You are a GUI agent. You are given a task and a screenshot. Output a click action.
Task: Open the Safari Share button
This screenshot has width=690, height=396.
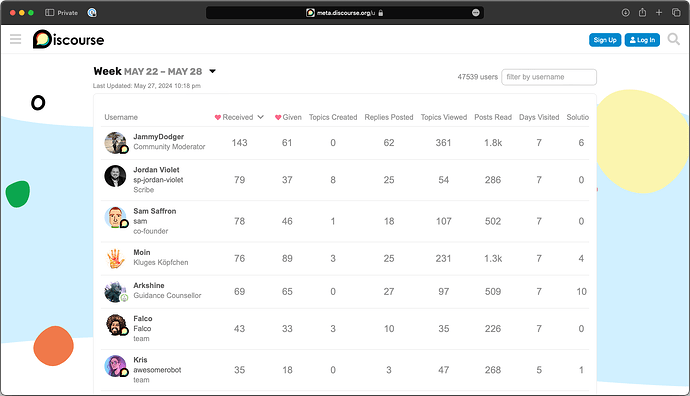(642, 12)
